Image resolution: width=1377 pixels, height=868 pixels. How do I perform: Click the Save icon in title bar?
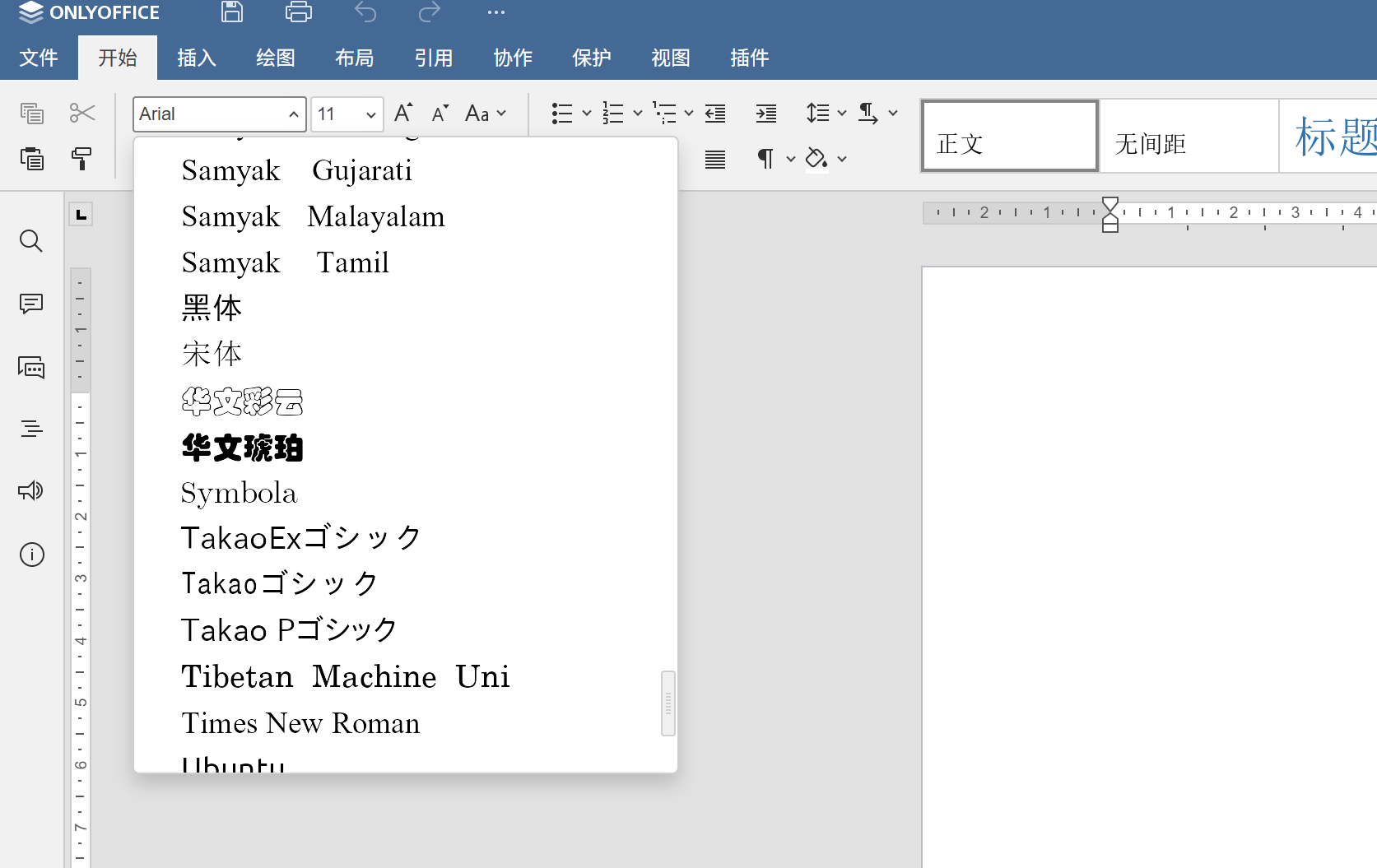point(232,12)
